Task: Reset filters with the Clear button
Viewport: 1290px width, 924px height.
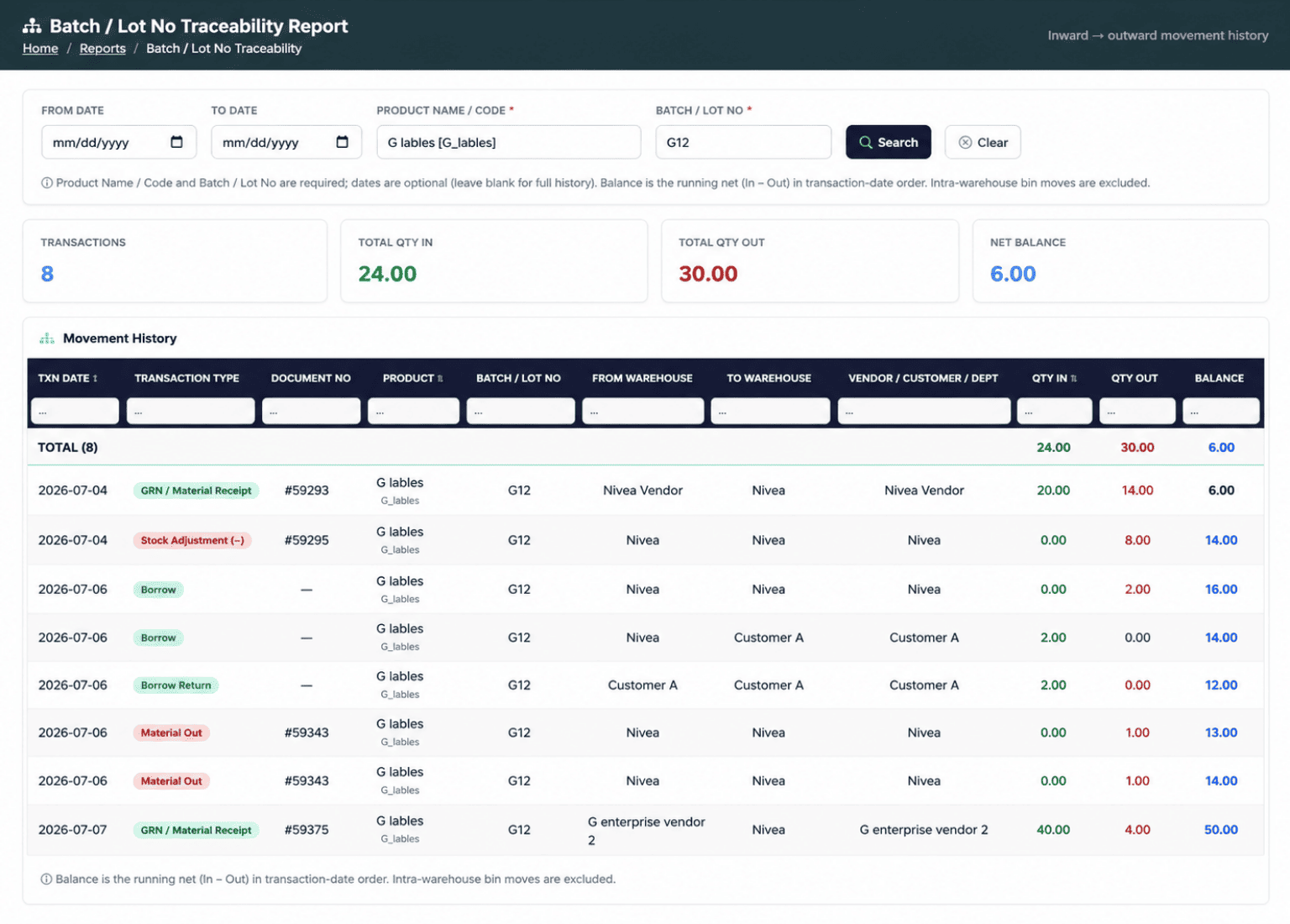Action: click(983, 142)
